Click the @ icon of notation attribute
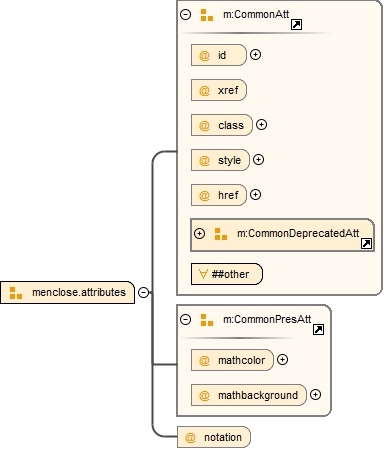This screenshot has width=384, height=453. [190, 437]
